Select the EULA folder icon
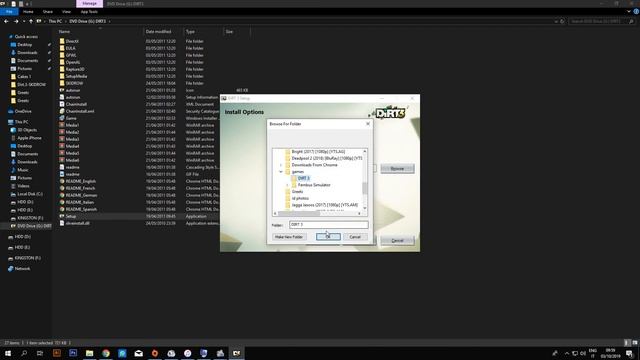 click(62, 48)
